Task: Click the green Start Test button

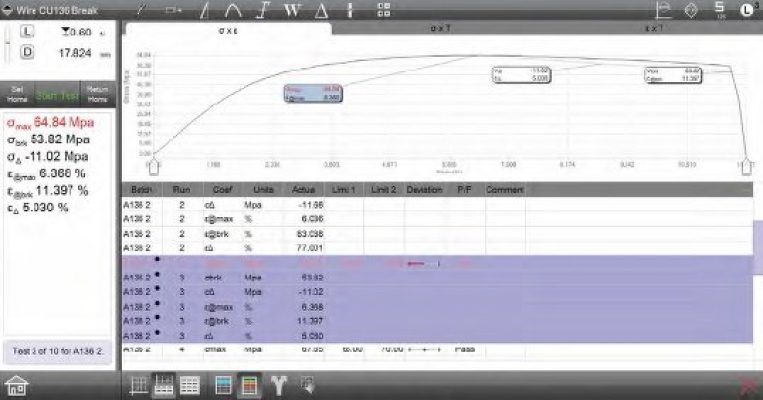Action: pyautogui.click(x=57, y=95)
